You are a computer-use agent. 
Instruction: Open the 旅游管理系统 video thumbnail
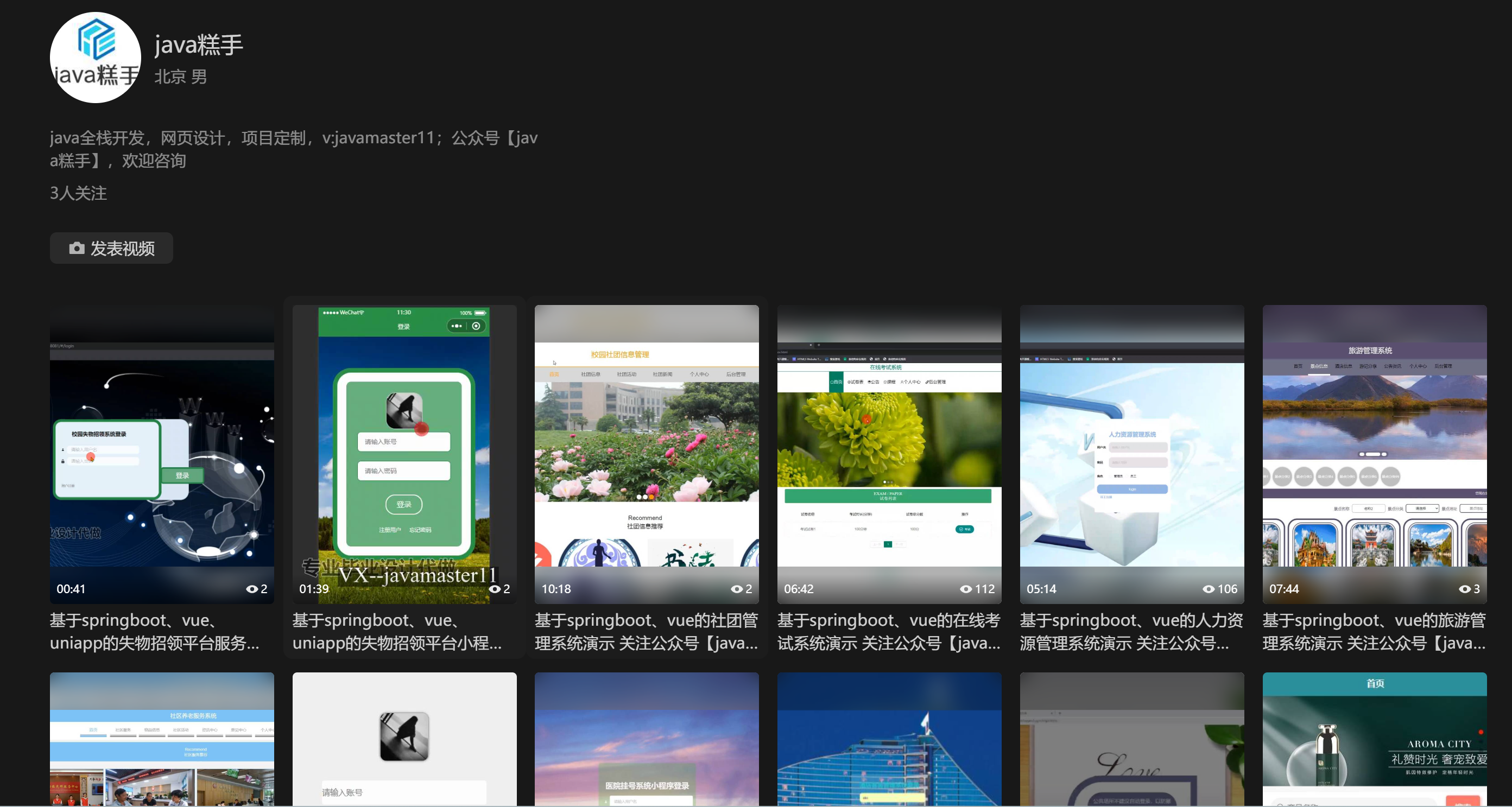click(1374, 453)
